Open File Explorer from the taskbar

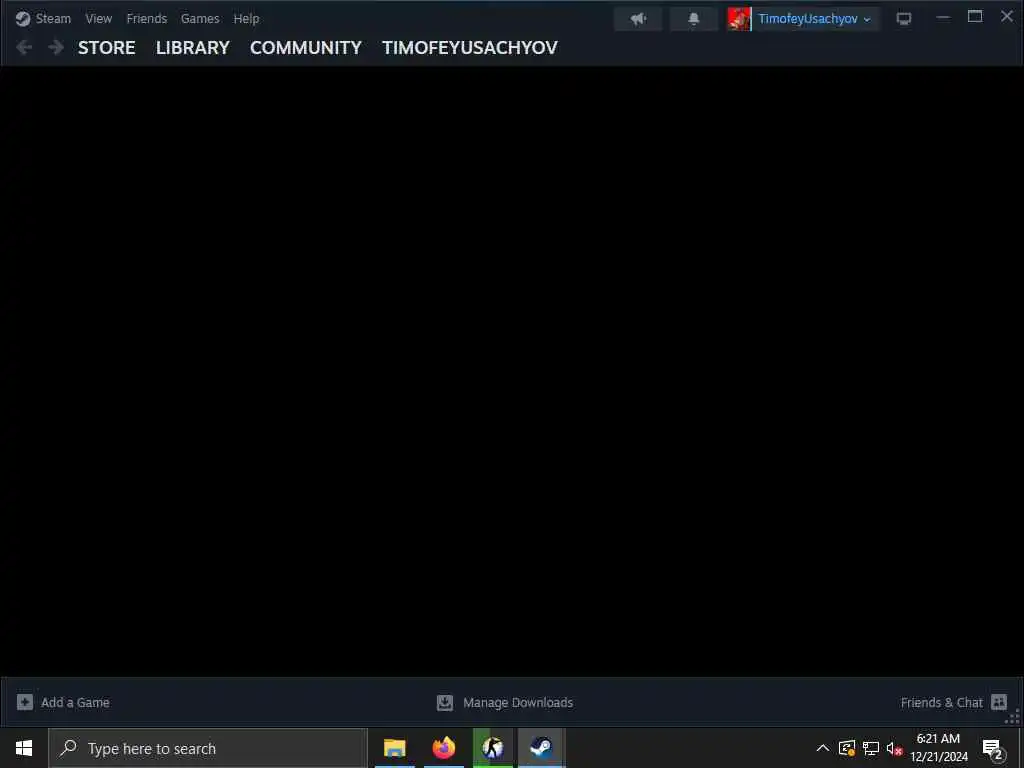pyautogui.click(x=394, y=748)
